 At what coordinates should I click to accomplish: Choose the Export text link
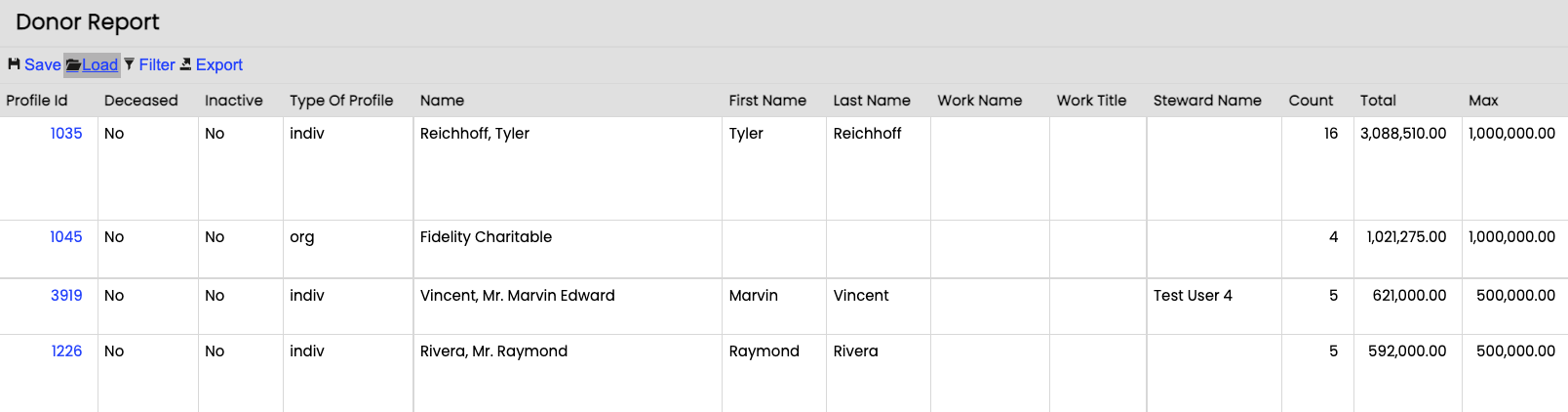point(218,64)
